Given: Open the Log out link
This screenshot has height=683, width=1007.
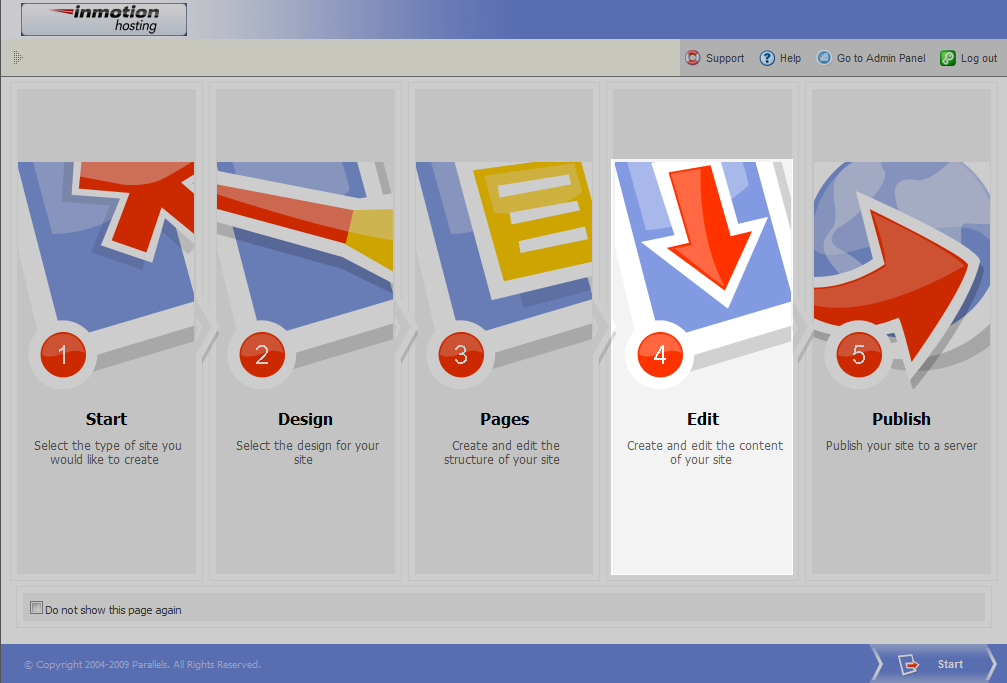Looking at the screenshot, I should [979, 58].
